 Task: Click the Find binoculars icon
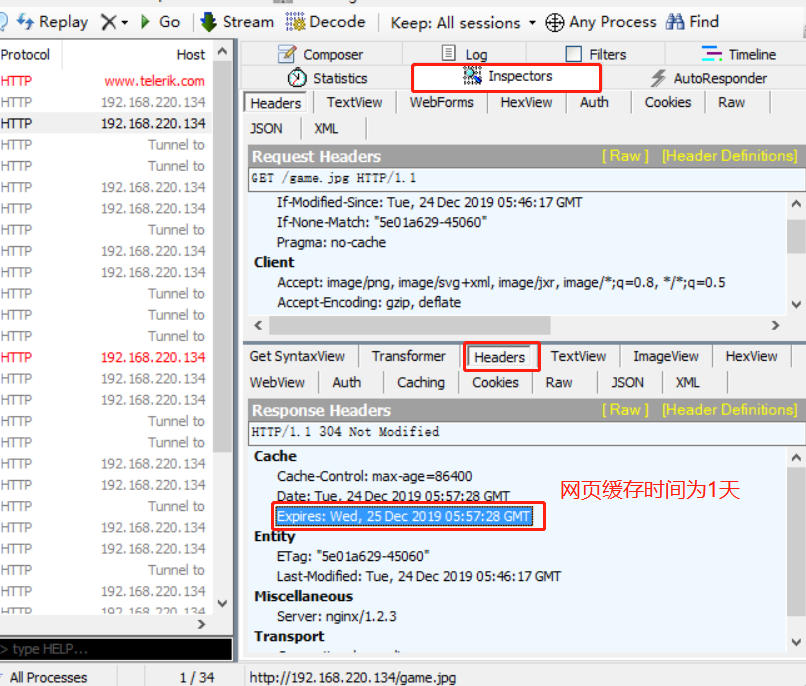click(x=675, y=22)
